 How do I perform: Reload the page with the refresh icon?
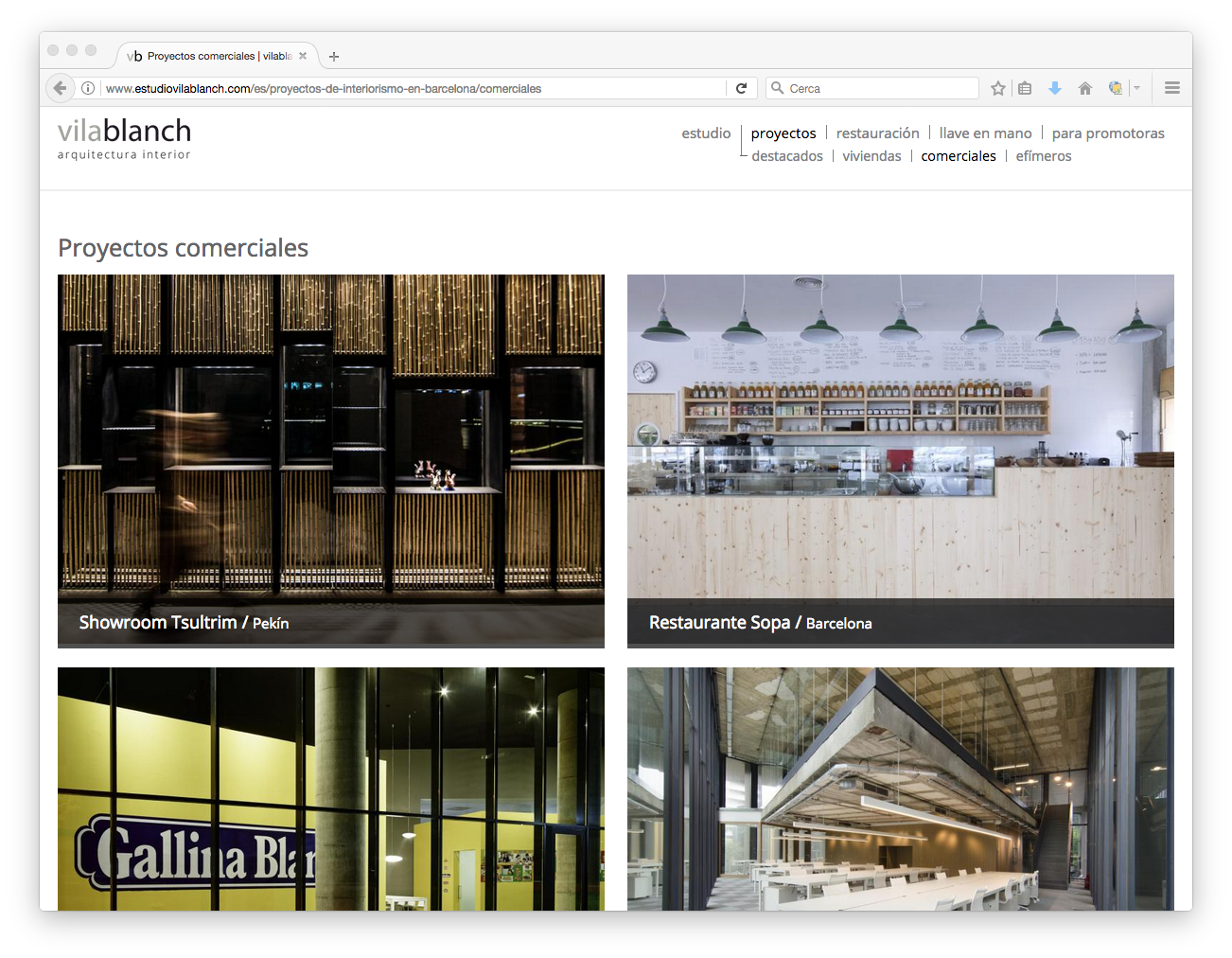tap(742, 88)
